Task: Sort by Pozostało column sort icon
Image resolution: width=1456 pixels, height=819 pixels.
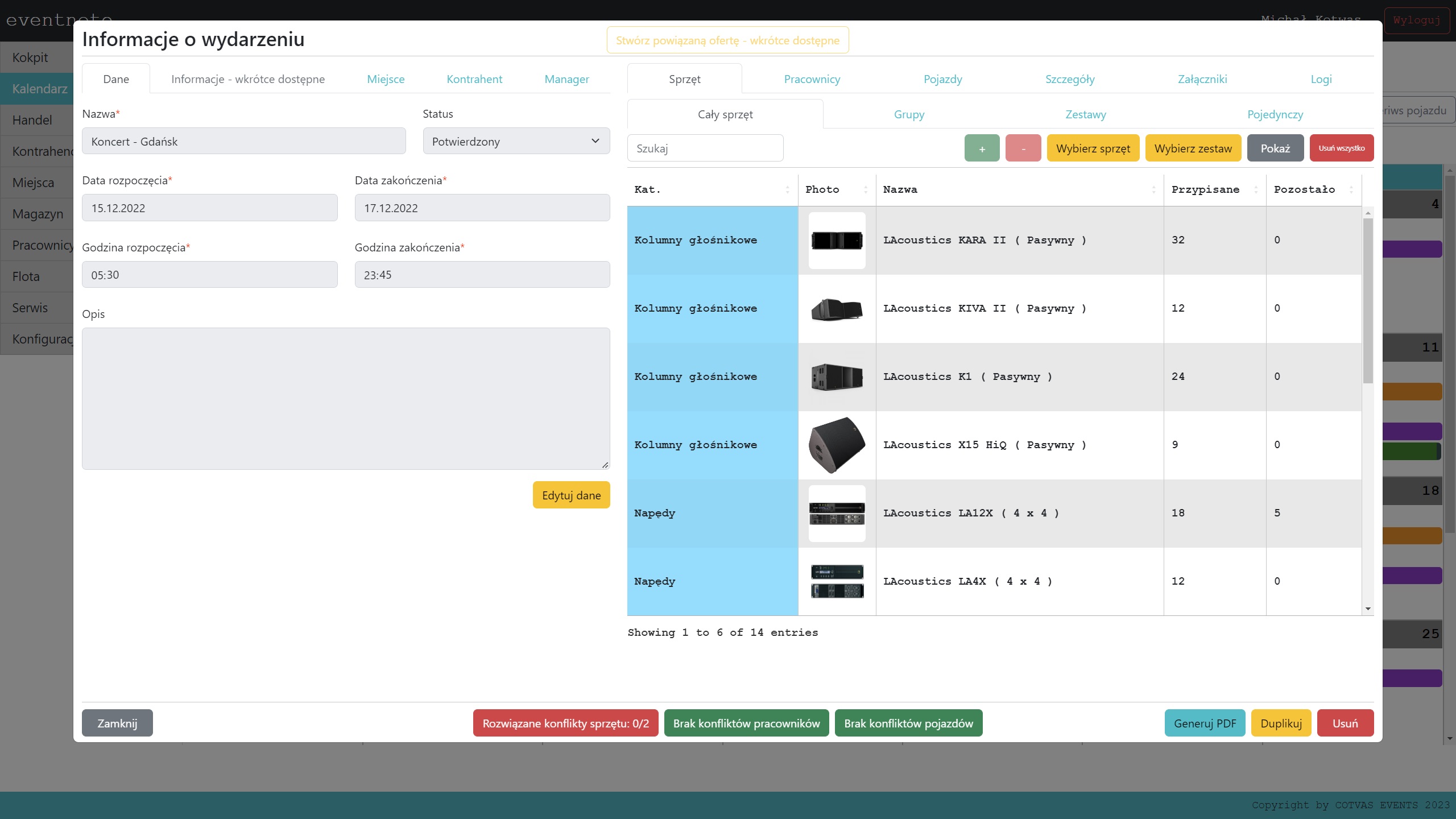Action: [x=1351, y=190]
